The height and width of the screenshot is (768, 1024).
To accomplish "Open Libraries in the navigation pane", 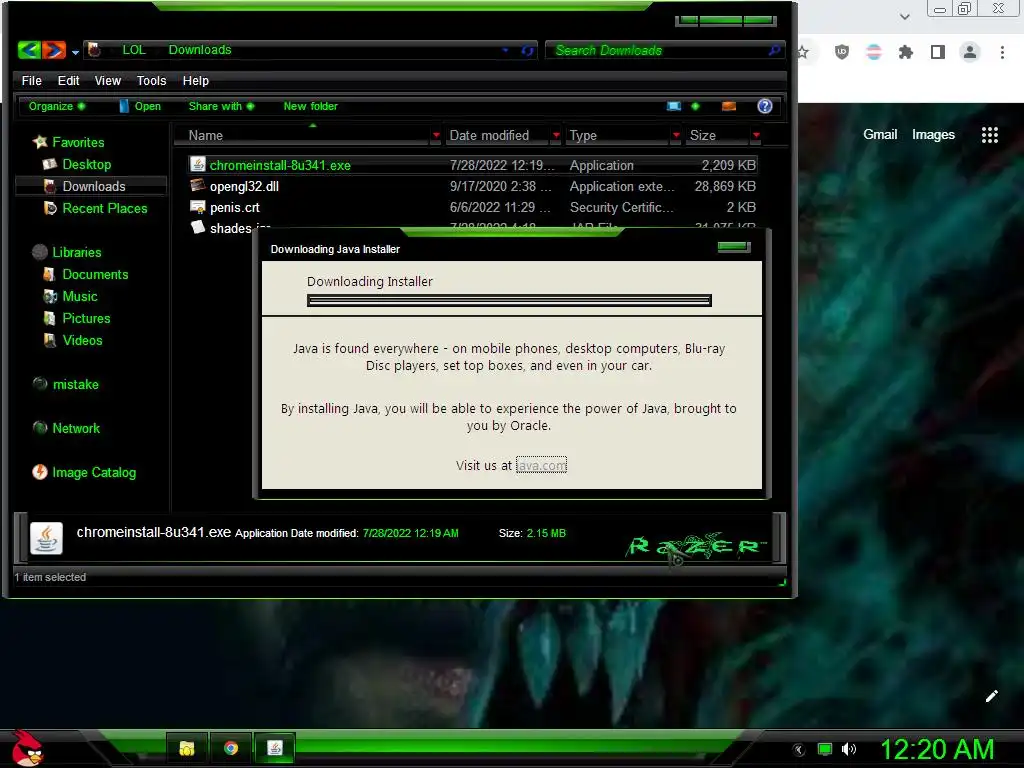I will (77, 252).
